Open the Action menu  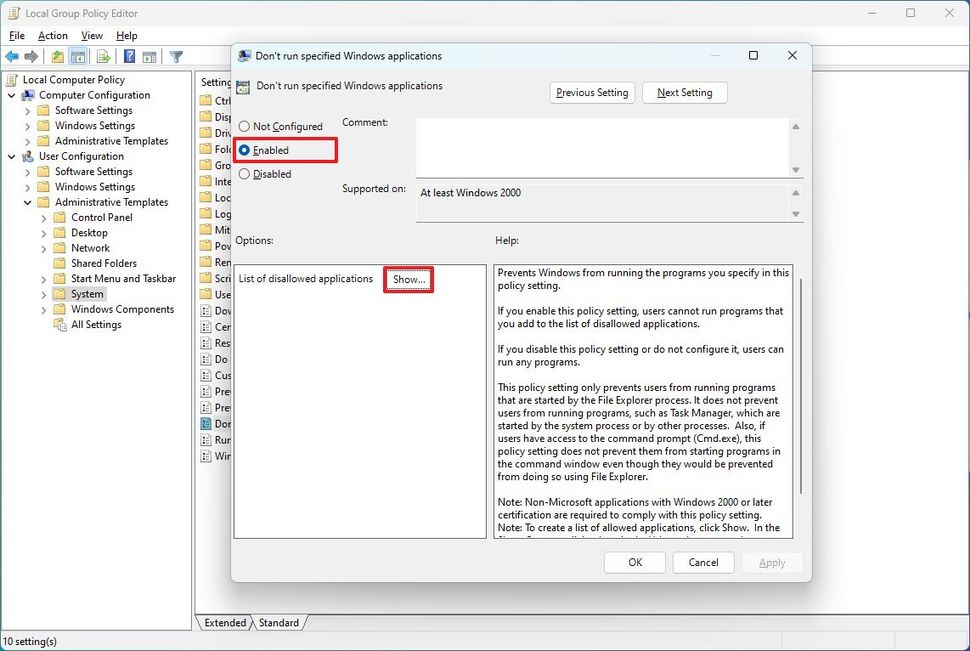52,35
